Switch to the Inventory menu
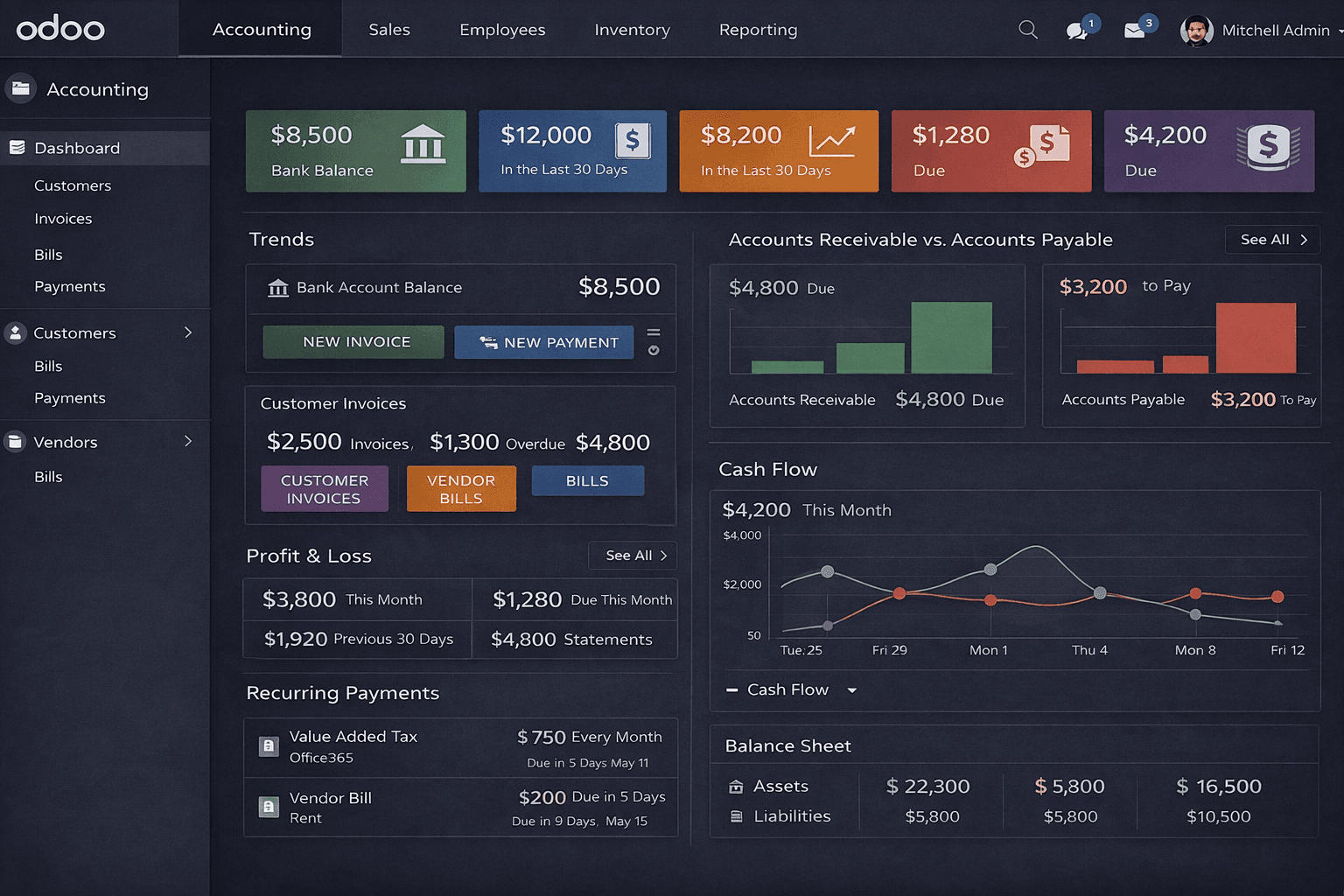The image size is (1344, 896). 632,30
